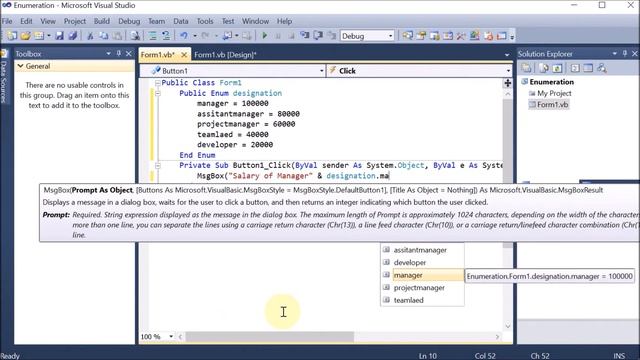Close the Toolbox panel
Screen dimensions: 640x360
pyautogui.click(x=129, y=53)
